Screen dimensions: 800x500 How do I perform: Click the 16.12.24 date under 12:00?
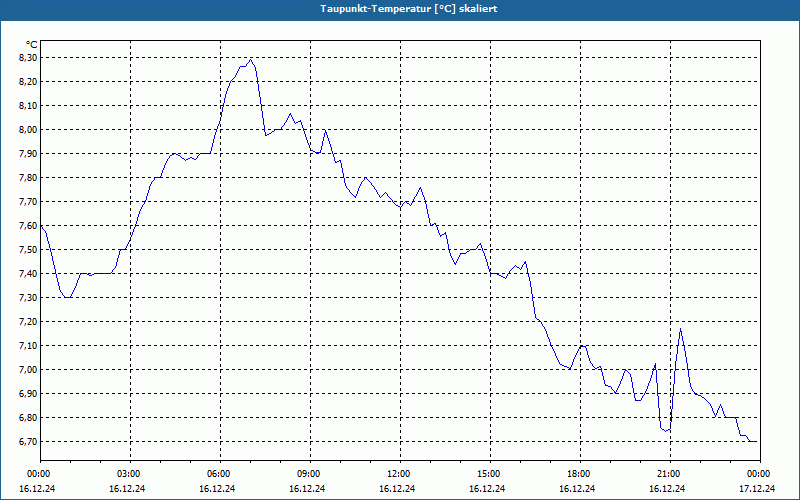[x=397, y=488]
